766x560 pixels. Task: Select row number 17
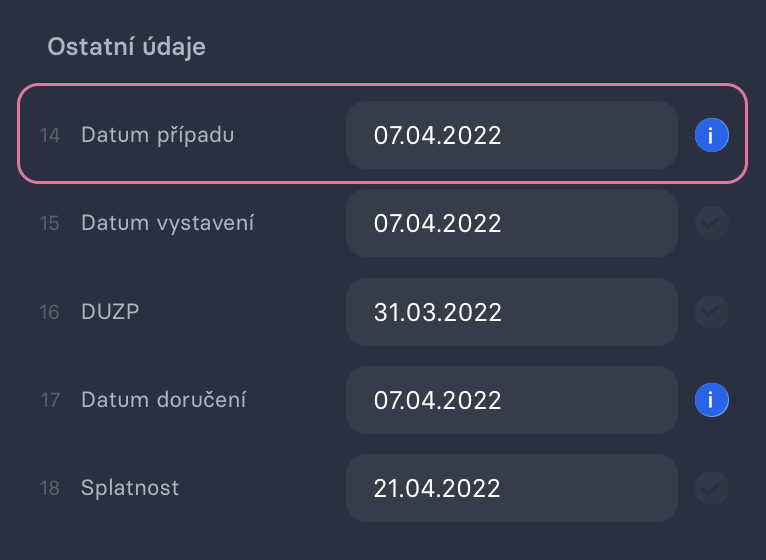coord(50,400)
